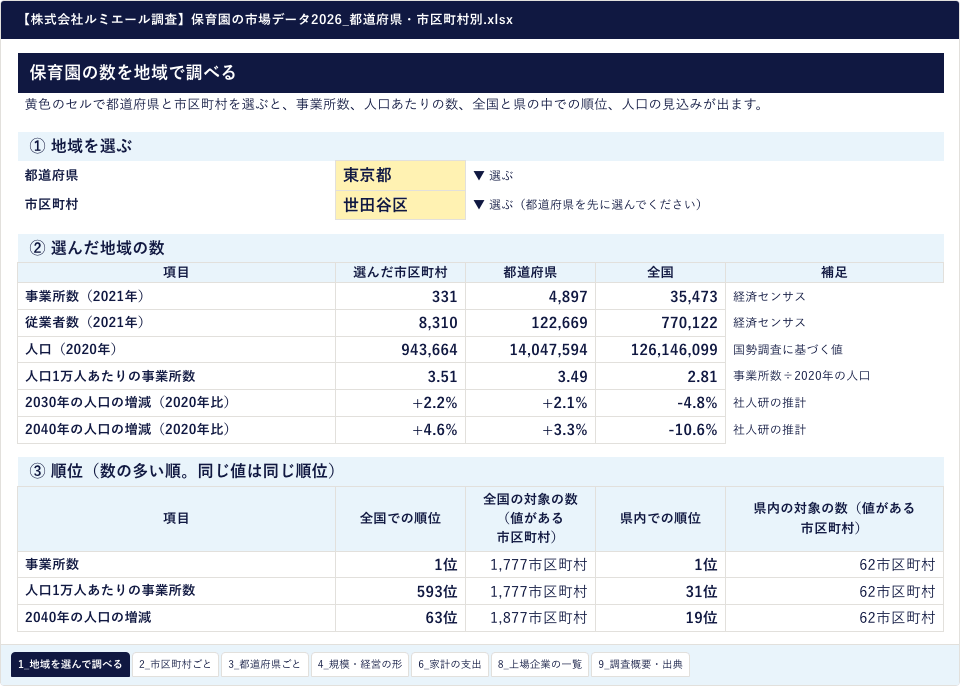Click the municipality value 331
The height and width of the screenshot is (686, 960).
400,296
